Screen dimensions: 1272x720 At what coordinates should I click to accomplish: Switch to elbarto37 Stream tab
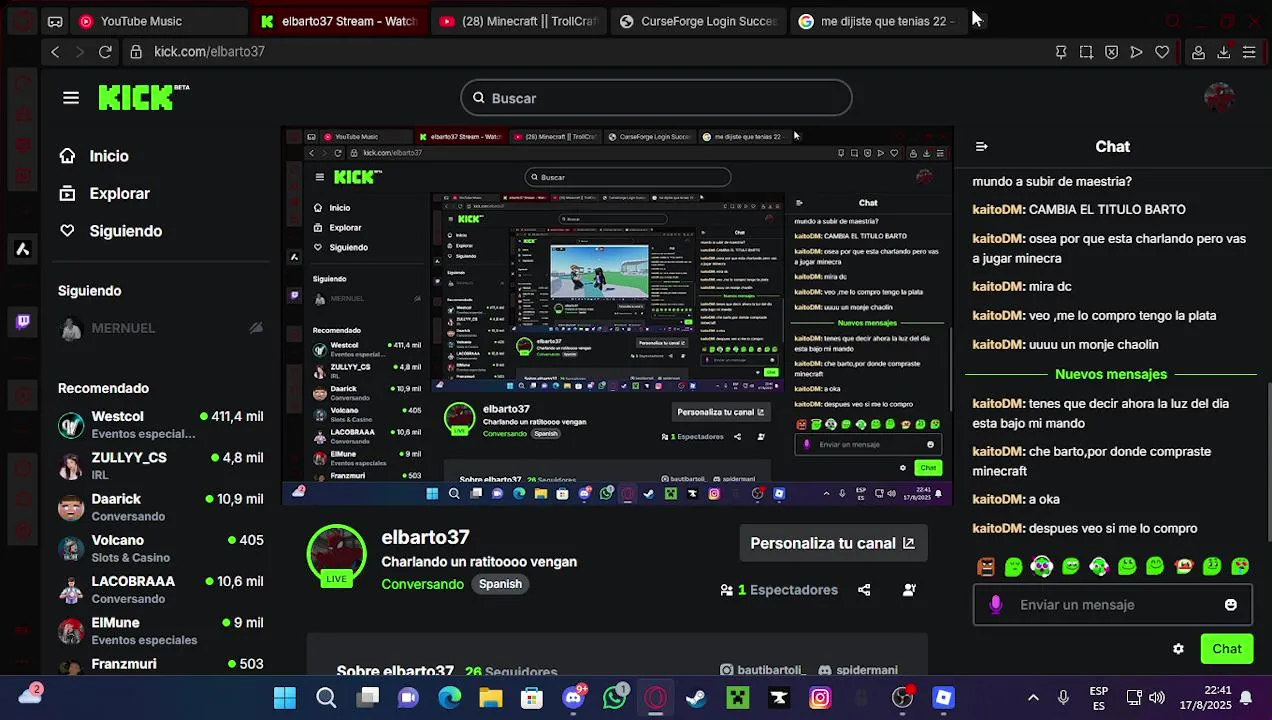click(337, 21)
